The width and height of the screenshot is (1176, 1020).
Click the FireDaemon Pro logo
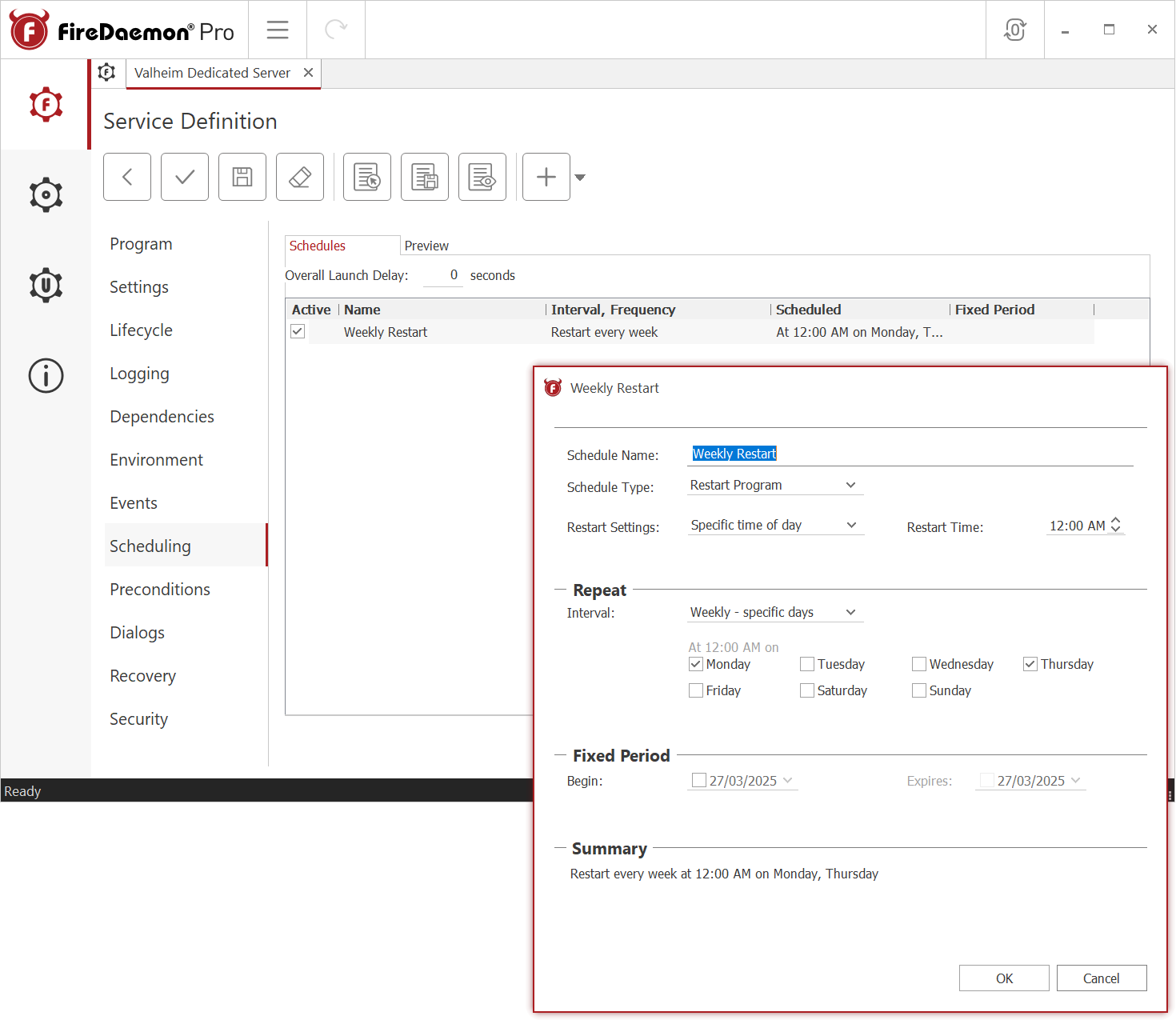pyautogui.click(x=122, y=30)
